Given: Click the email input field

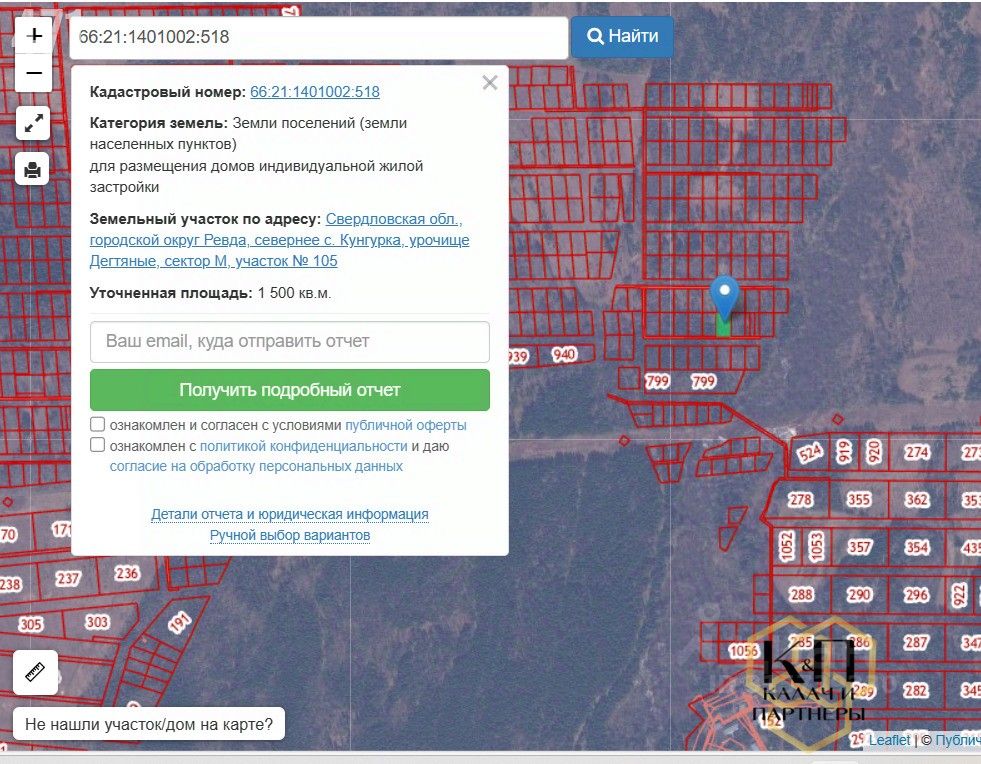Looking at the screenshot, I should 290,342.
